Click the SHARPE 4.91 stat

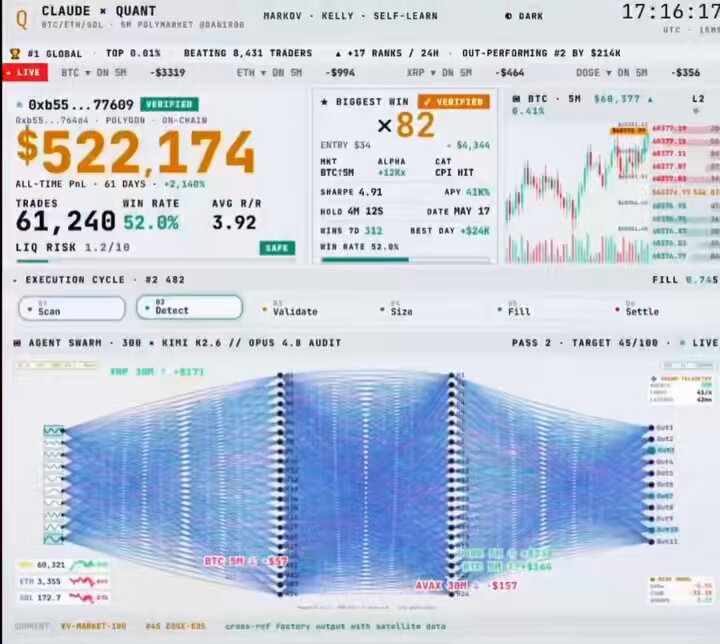coord(351,192)
